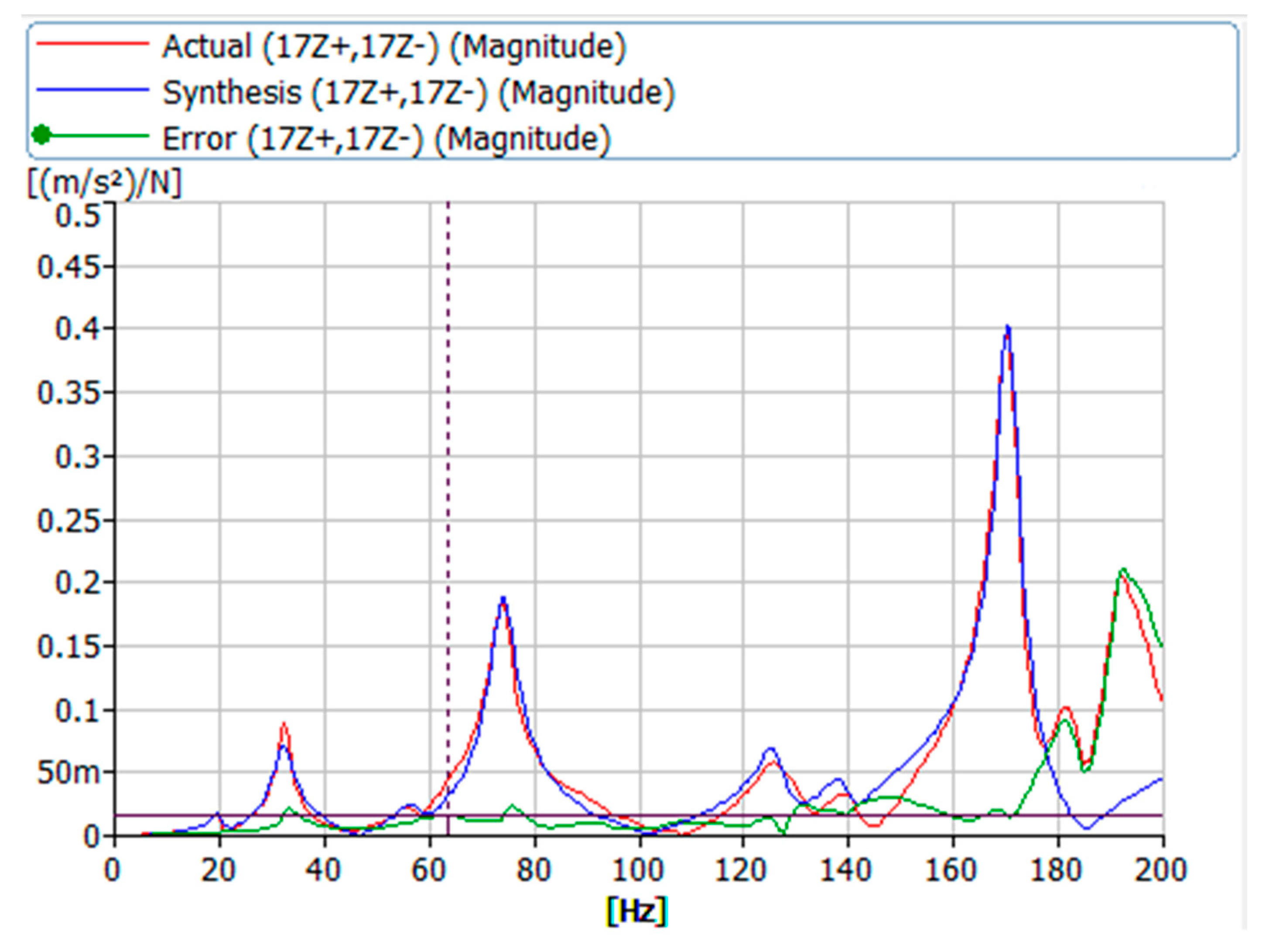Click the 60 Hz X-axis tick label
The width and height of the screenshot is (1266, 952).
click(x=429, y=870)
